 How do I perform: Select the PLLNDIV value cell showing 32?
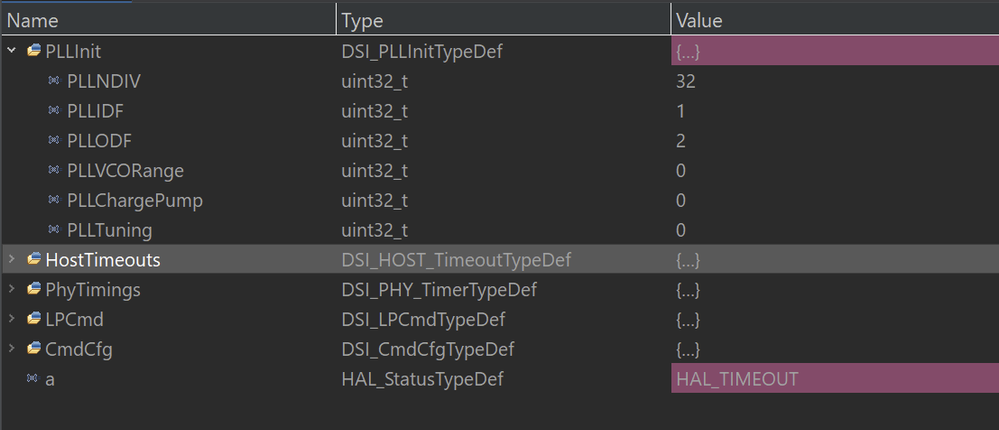686,81
